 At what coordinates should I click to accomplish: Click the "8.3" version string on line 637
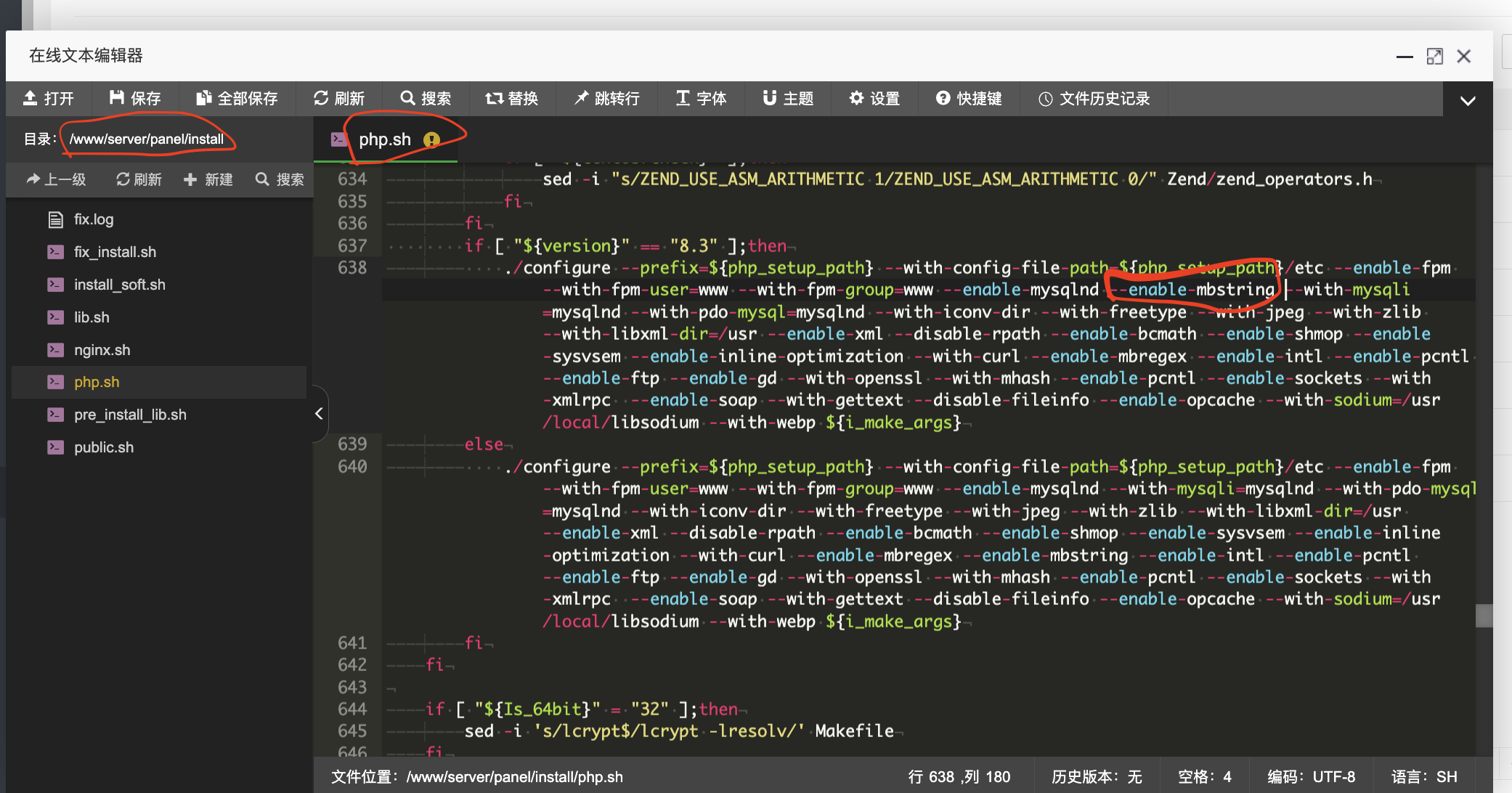pos(694,246)
